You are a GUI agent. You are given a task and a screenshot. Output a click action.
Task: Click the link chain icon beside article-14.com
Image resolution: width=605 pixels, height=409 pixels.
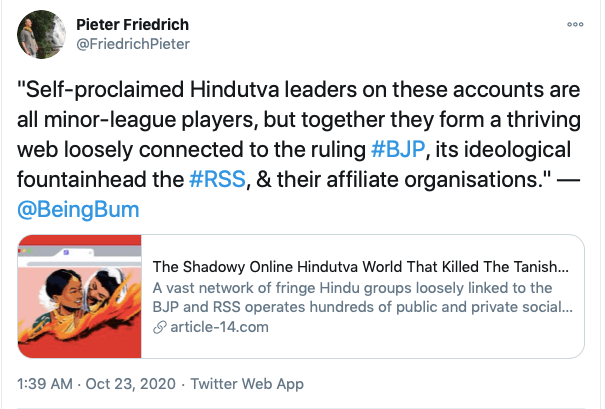(158, 328)
